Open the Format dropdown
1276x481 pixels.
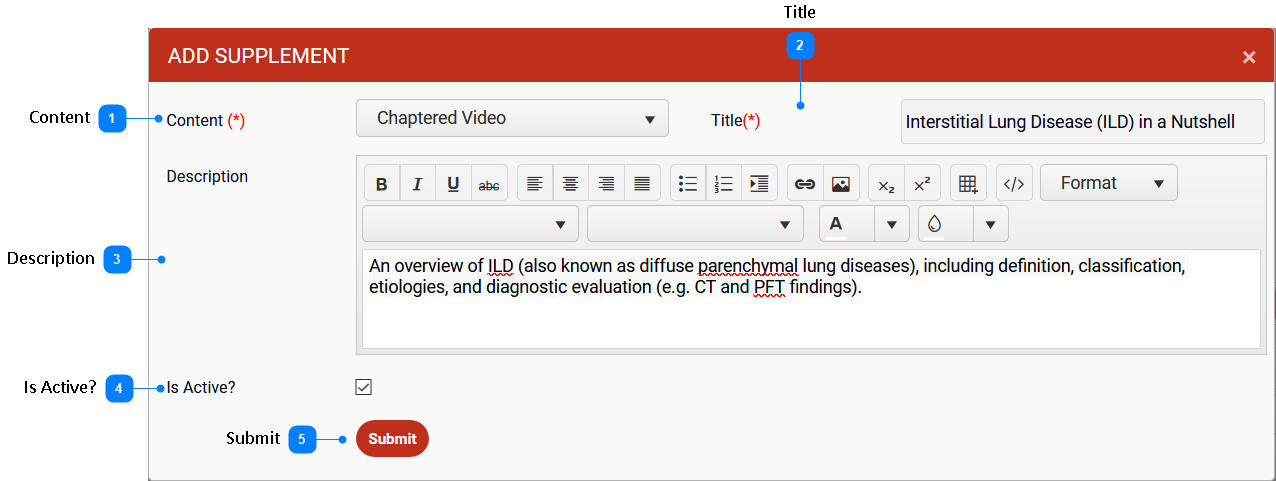tap(1108, 184)
